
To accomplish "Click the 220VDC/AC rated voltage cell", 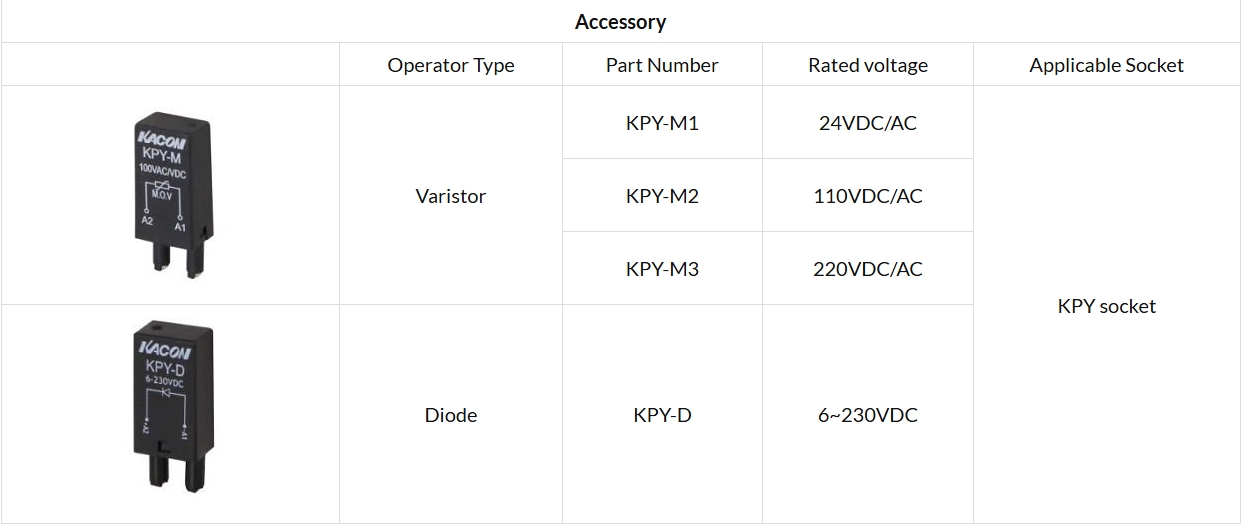I will click(868, 269).
